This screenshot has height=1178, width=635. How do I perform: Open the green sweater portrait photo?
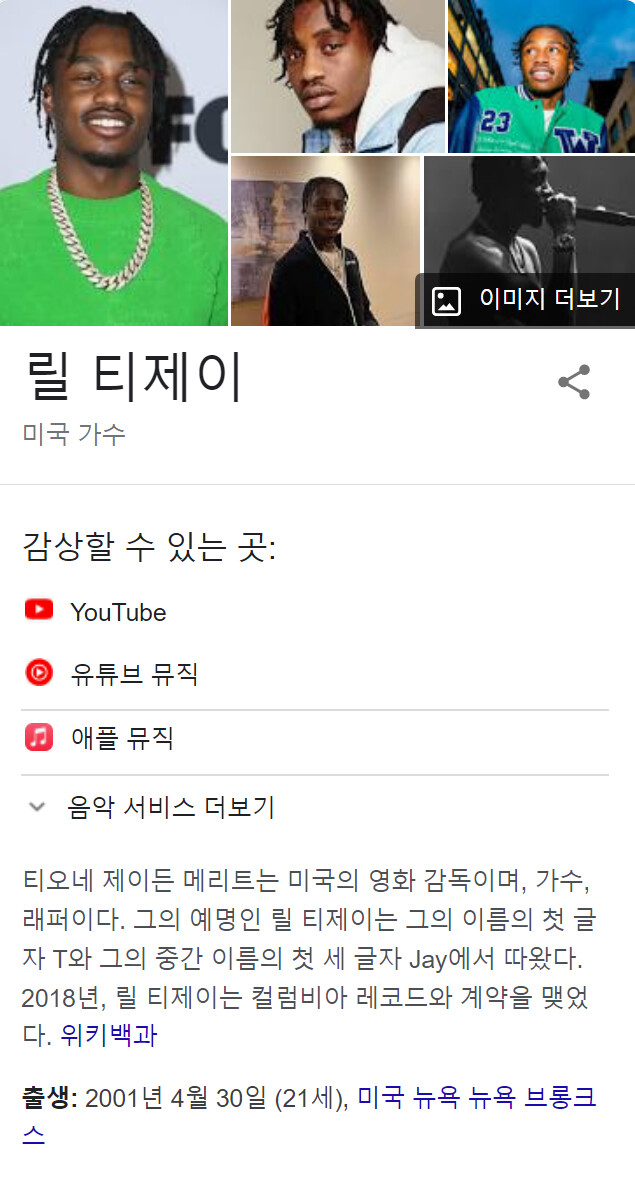tap(113, 162)
